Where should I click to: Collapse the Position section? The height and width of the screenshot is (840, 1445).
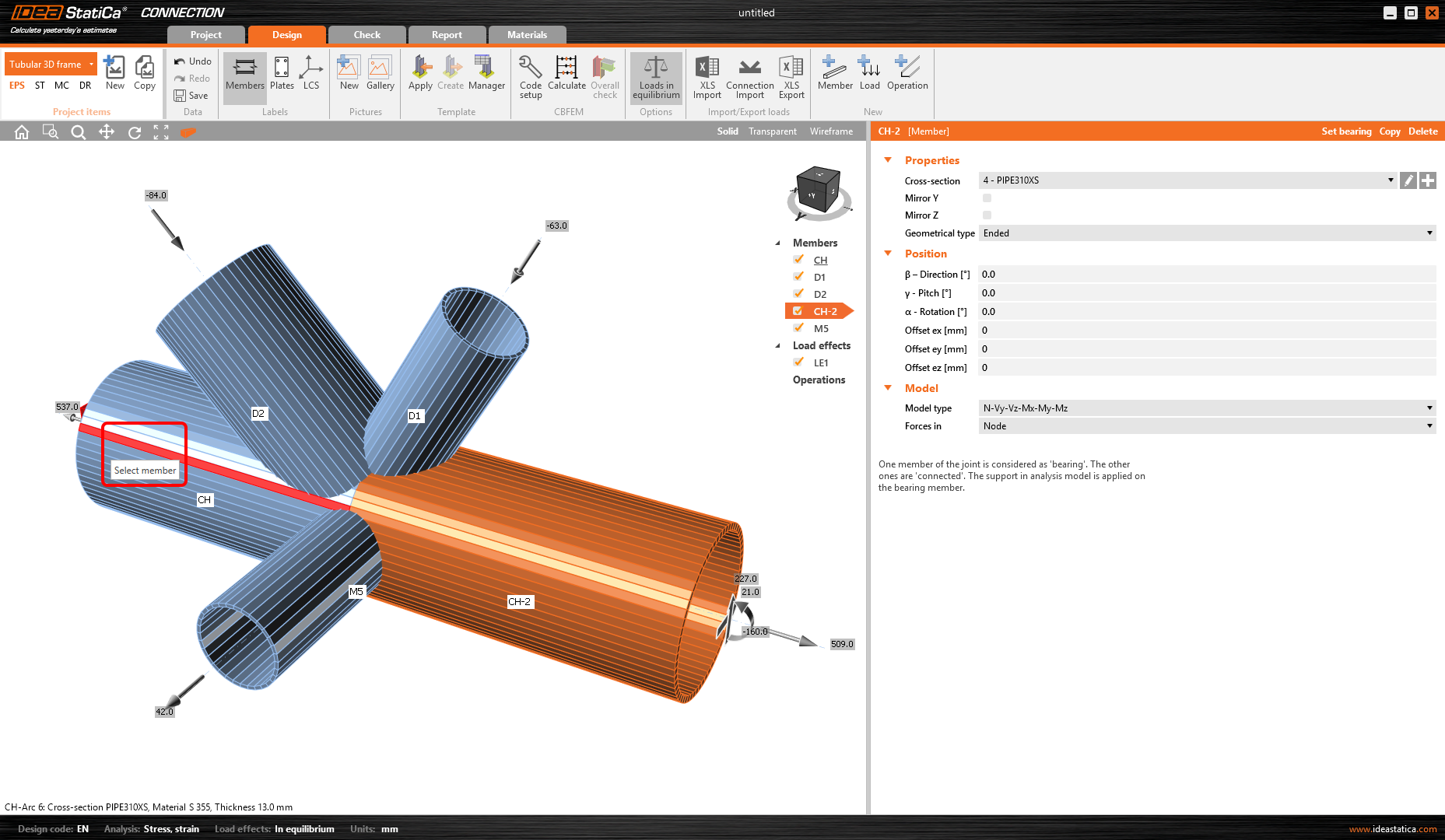pos(888,254)
